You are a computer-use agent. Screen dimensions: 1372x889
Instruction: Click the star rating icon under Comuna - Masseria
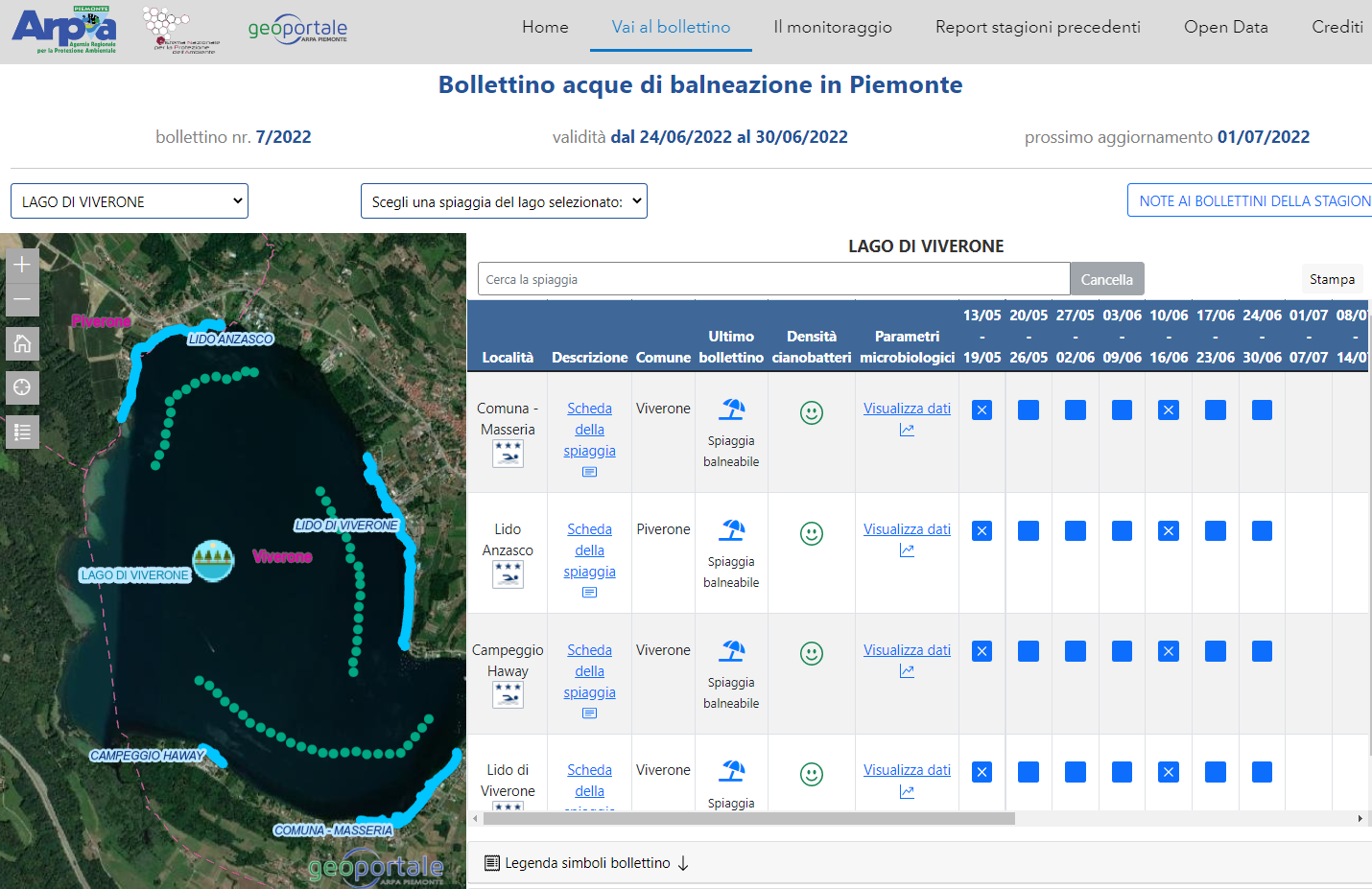pos(508,454)
